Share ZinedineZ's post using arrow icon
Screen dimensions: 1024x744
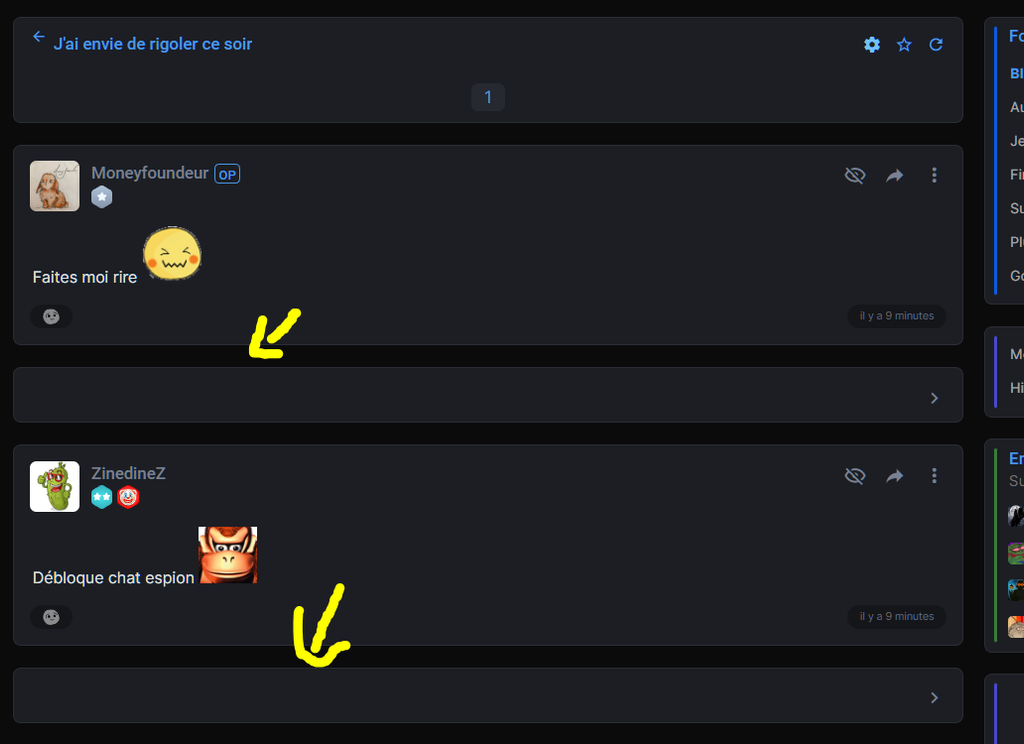894,476
